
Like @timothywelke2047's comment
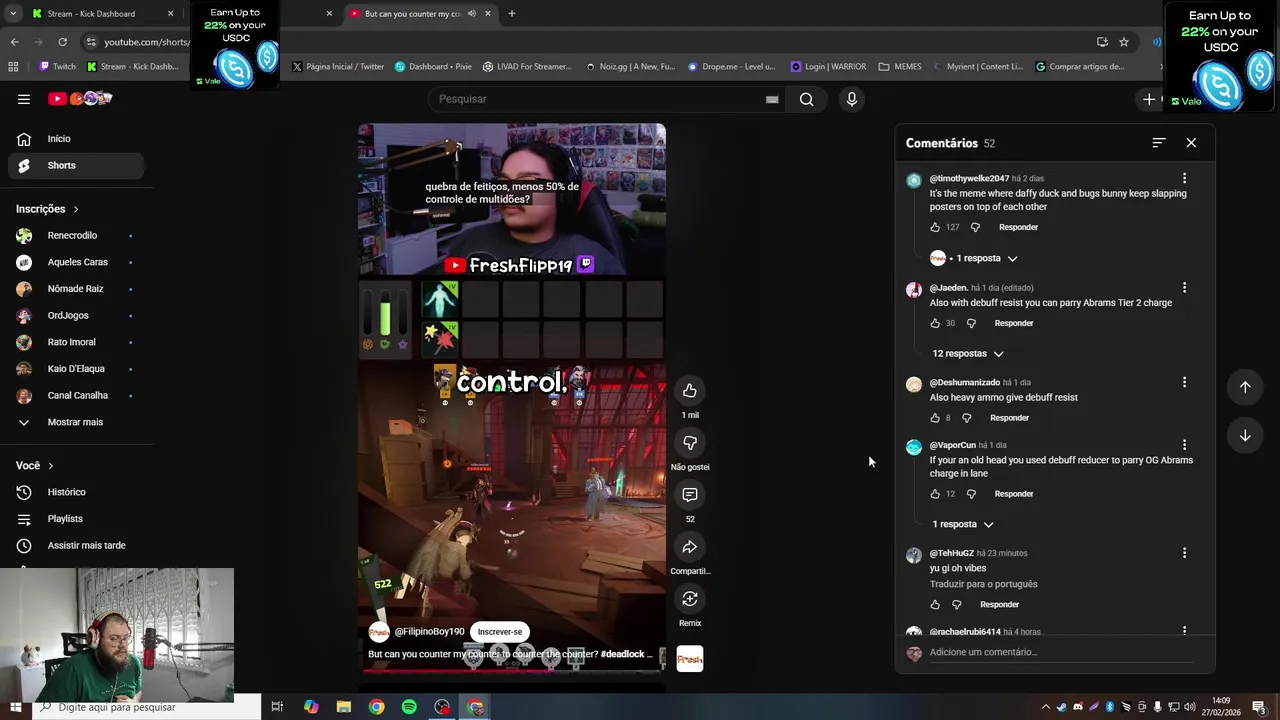pyautogui.click(x=935, y=227)
